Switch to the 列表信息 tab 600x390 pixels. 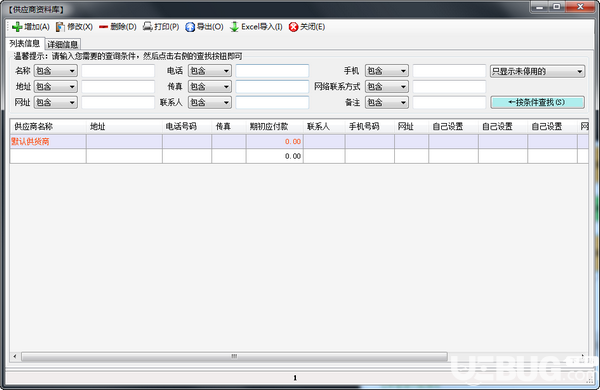click(x=25, y=43)
